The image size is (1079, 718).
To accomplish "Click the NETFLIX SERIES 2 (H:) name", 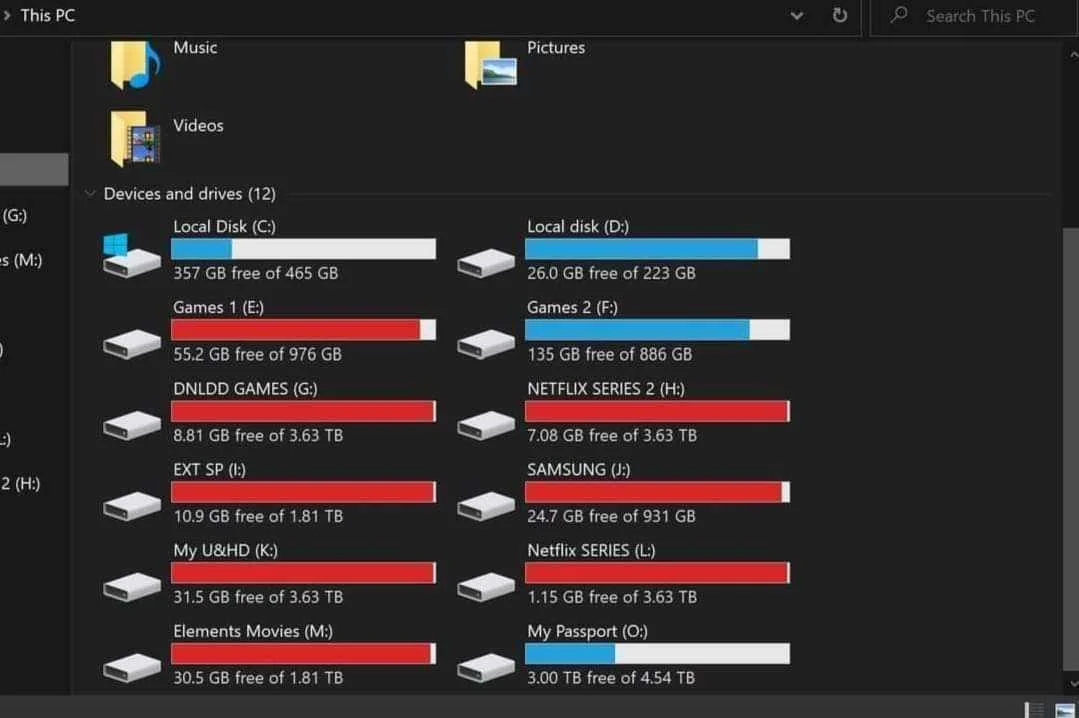I will tap(606, 388).
